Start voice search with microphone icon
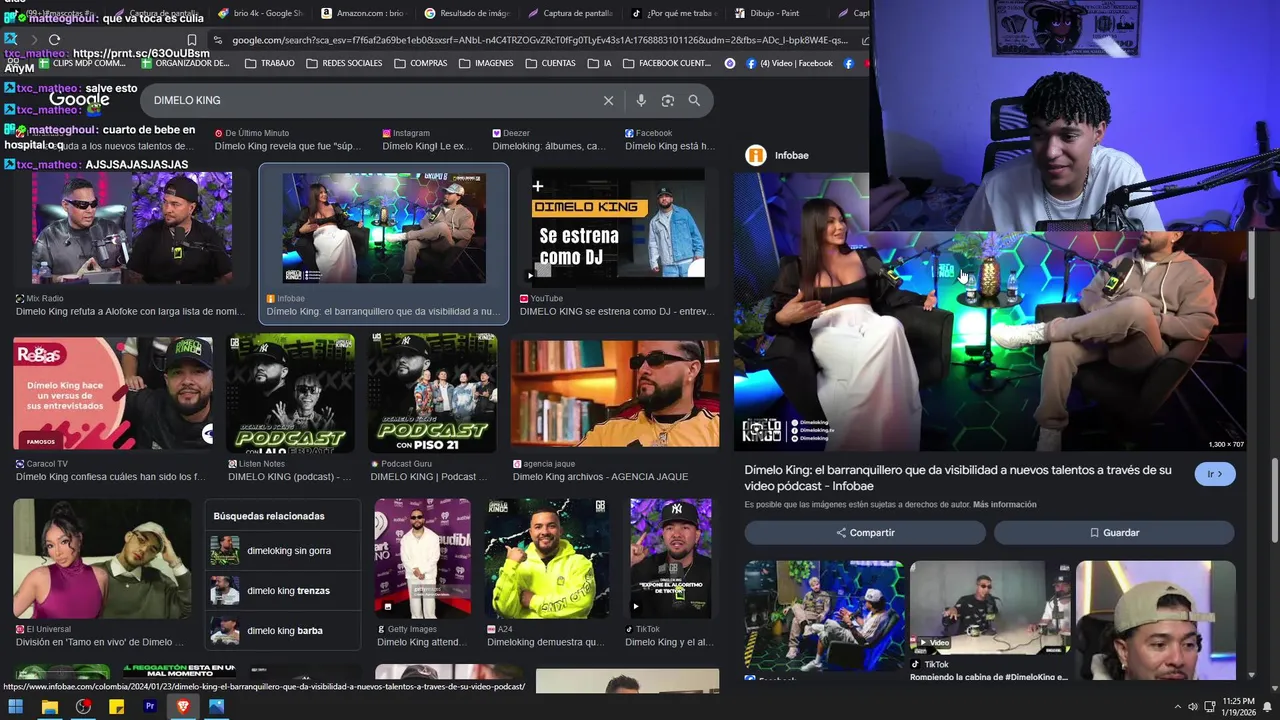 (641, 100)
